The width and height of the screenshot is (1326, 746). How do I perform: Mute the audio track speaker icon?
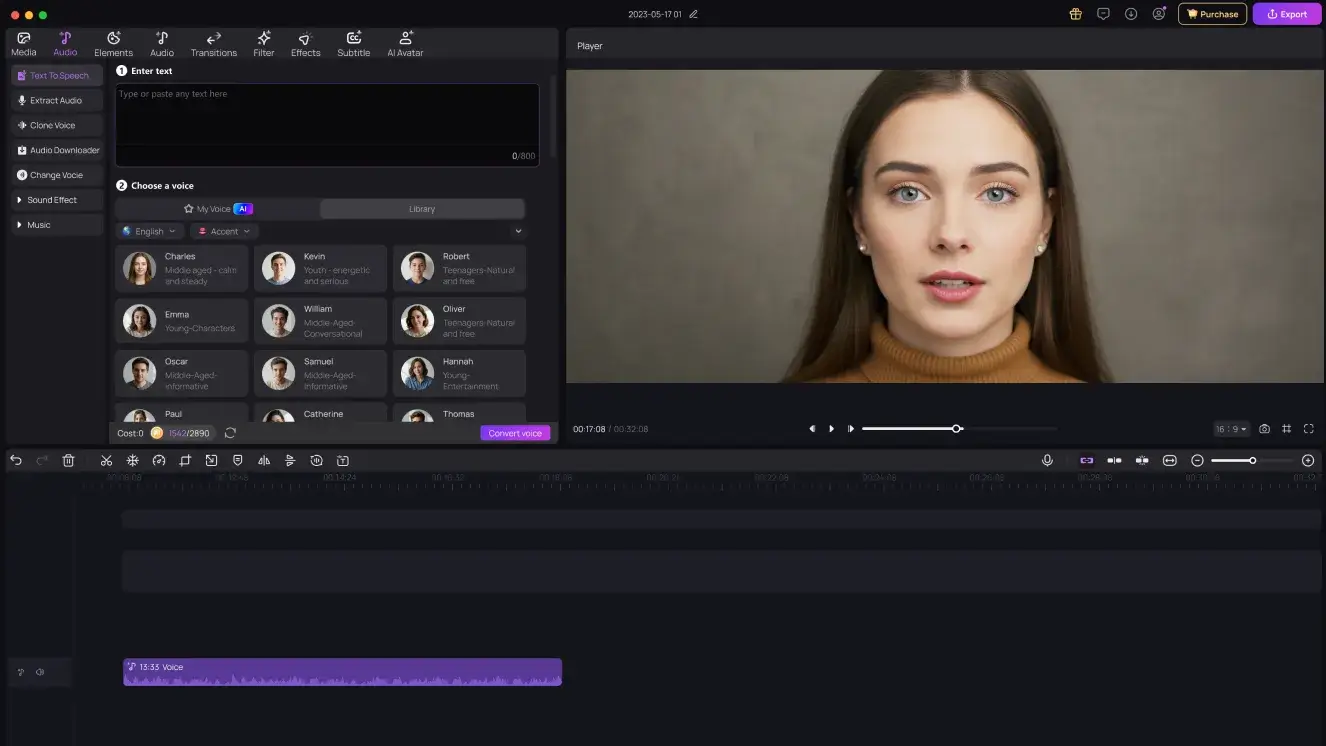40,672
